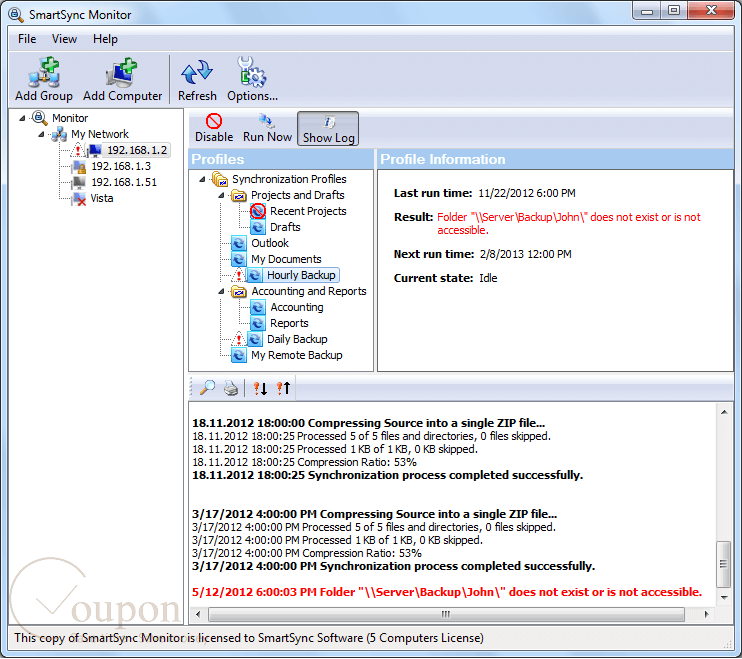Select the Outlook profile
742x659 pixels.
[270, 243]
